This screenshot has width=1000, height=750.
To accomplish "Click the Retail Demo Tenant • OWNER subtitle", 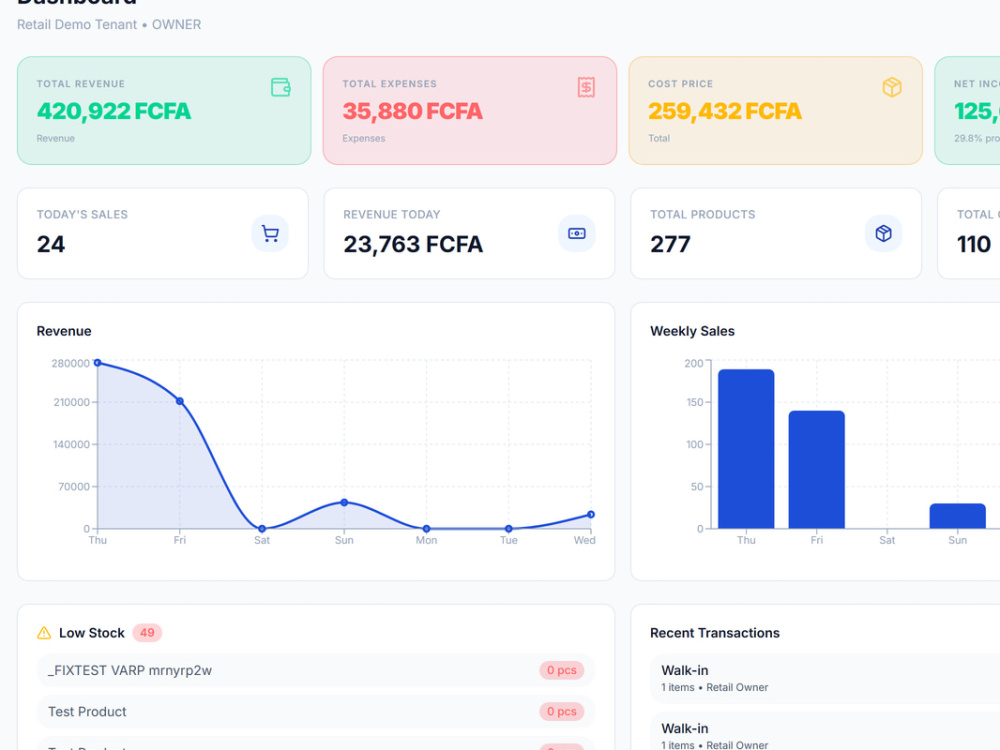I will tap(109, 25).
